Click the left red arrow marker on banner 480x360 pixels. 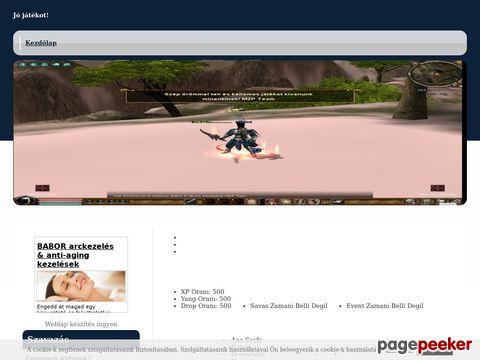[42, 188]
